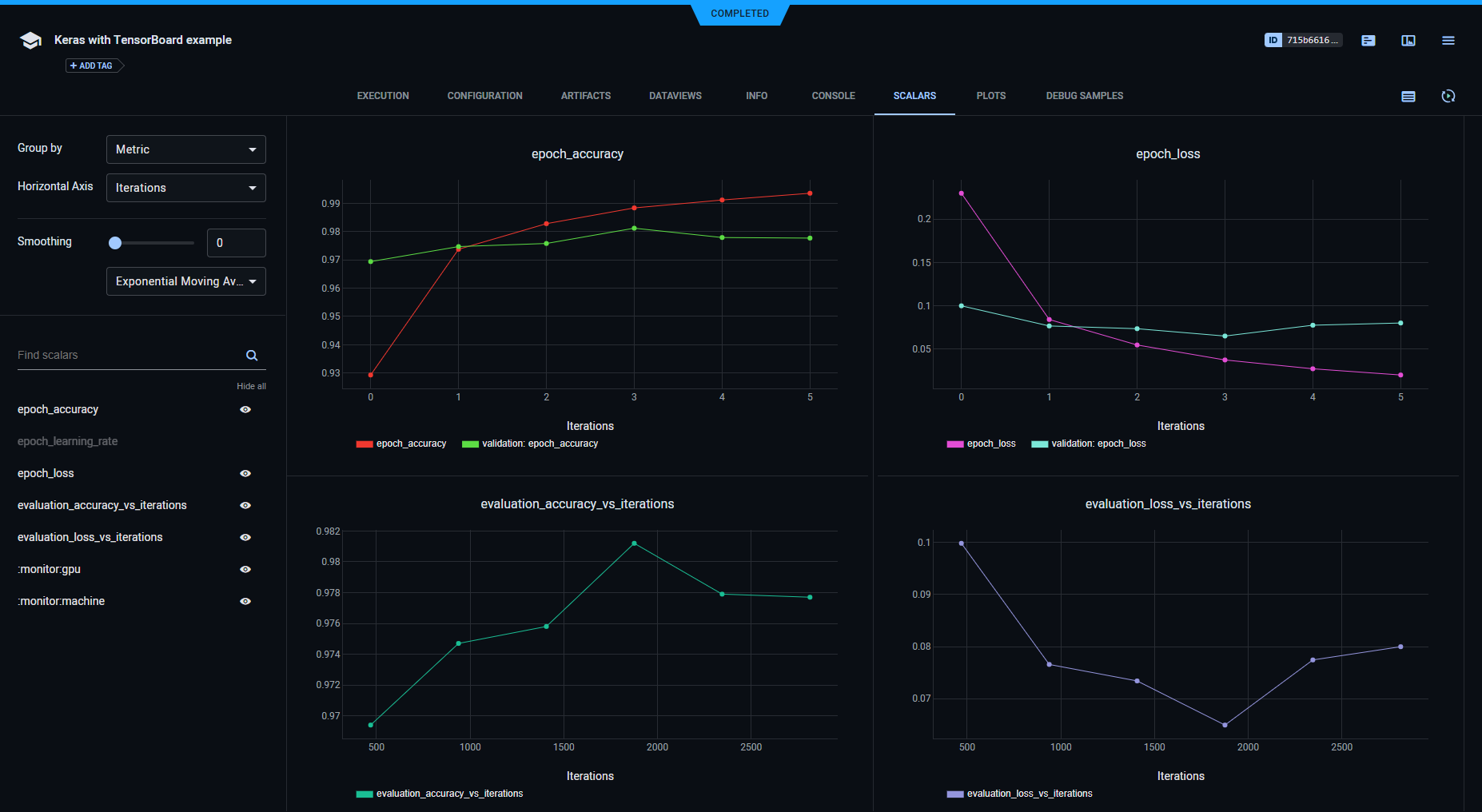Open the PLOTS tab

click(990, 96)
